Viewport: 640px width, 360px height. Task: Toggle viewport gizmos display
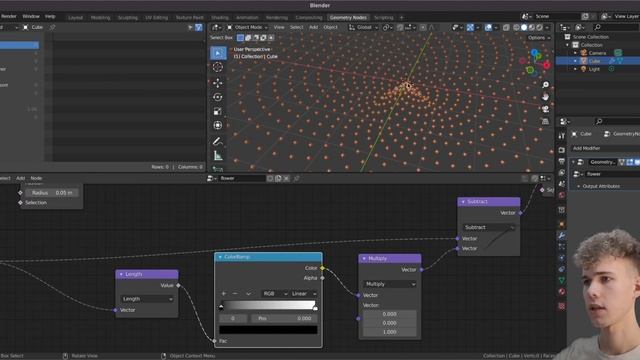[x=470, y=27]
